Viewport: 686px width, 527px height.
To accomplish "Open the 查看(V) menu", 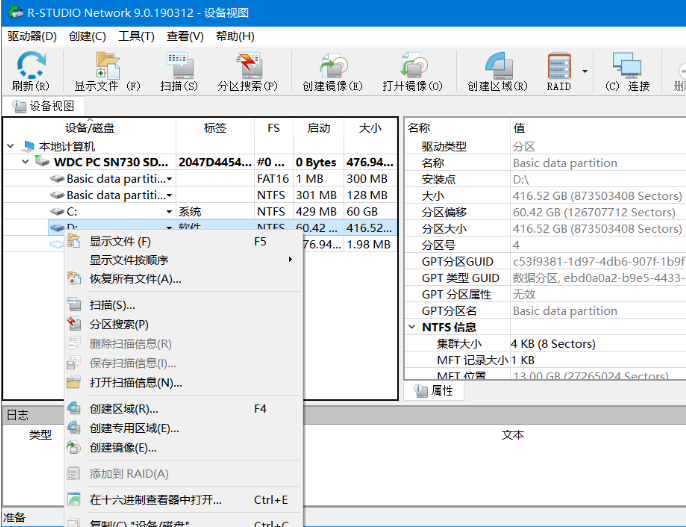I will 185,36.
